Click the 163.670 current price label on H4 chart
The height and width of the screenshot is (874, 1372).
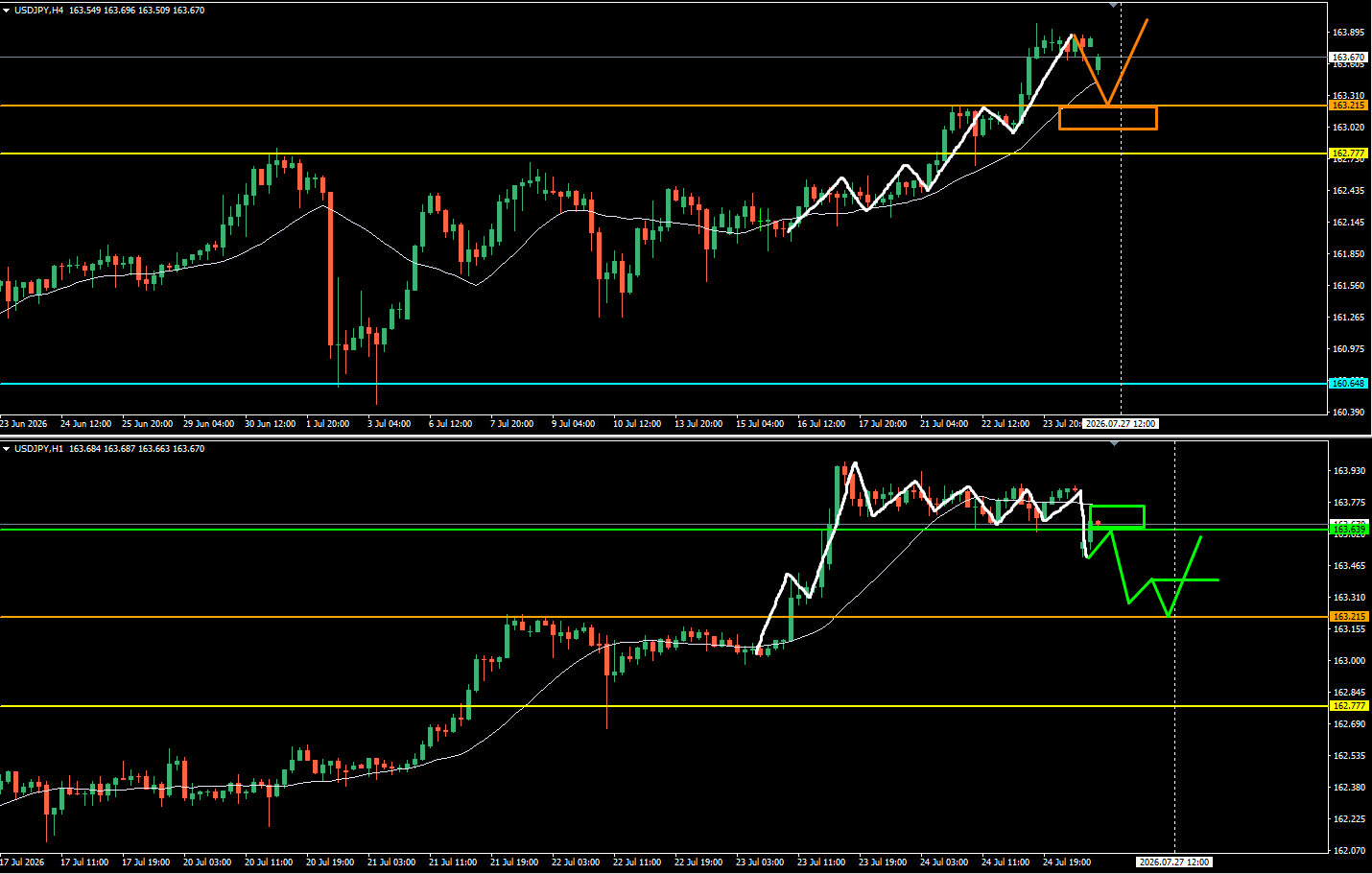click(x=1348, y=58)
